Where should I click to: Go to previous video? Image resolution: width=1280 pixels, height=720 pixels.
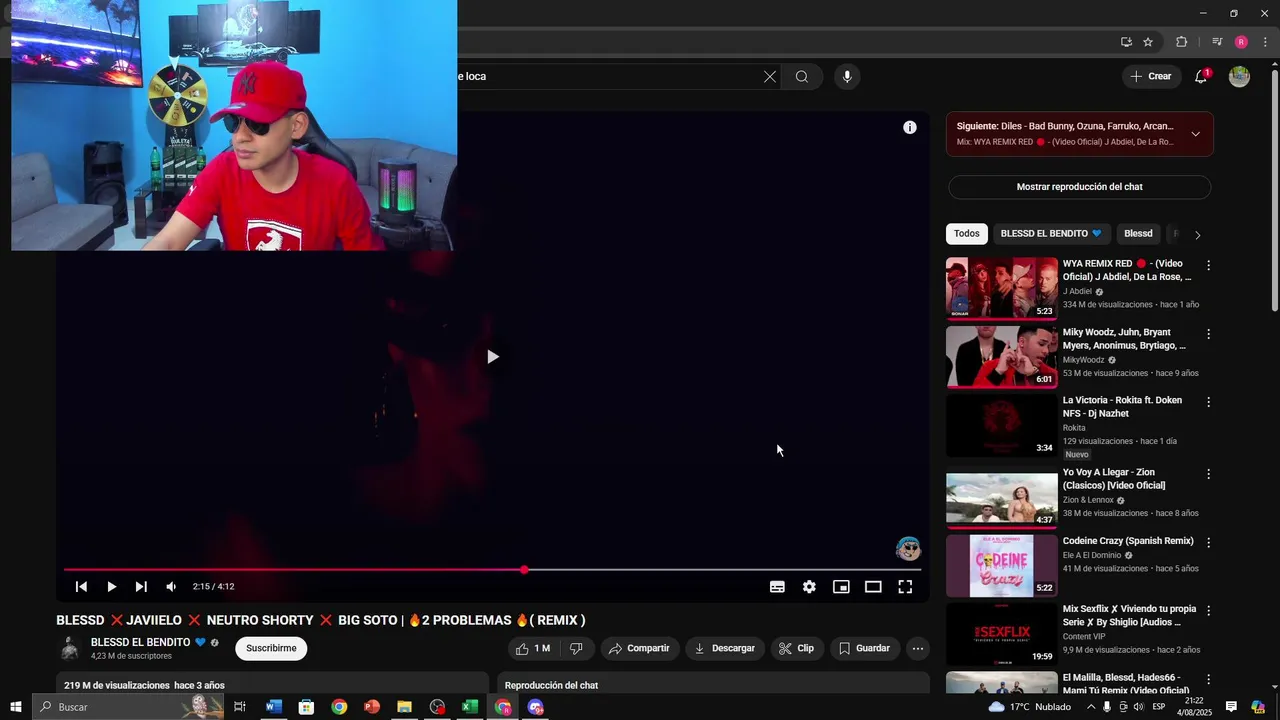click(81, 587)
